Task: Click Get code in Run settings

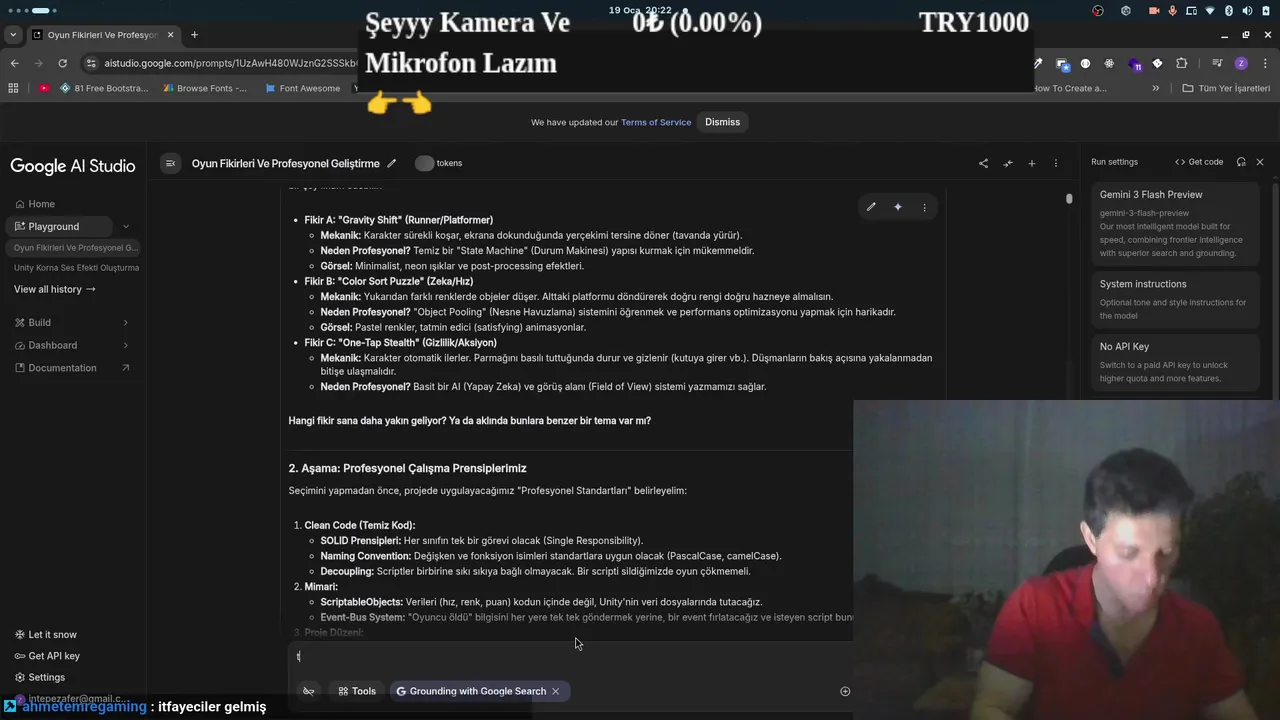Action: (1199, 162)
